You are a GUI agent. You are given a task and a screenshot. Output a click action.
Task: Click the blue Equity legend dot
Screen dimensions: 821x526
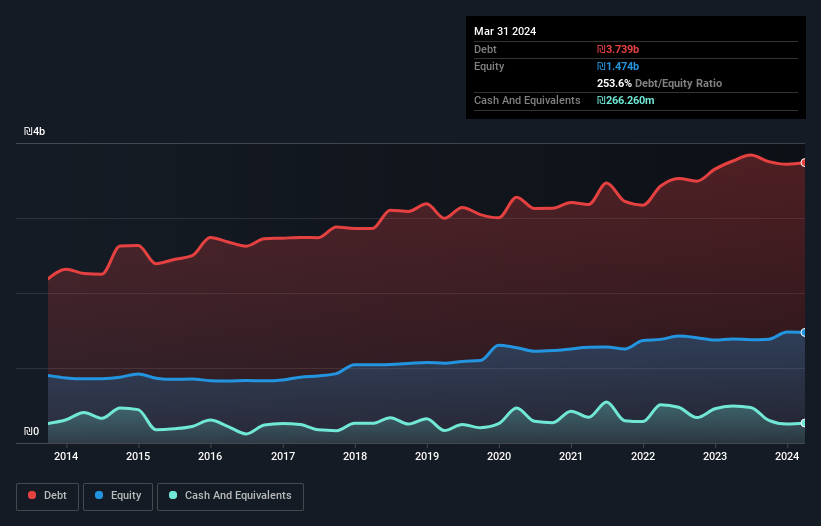pos(99,495)
